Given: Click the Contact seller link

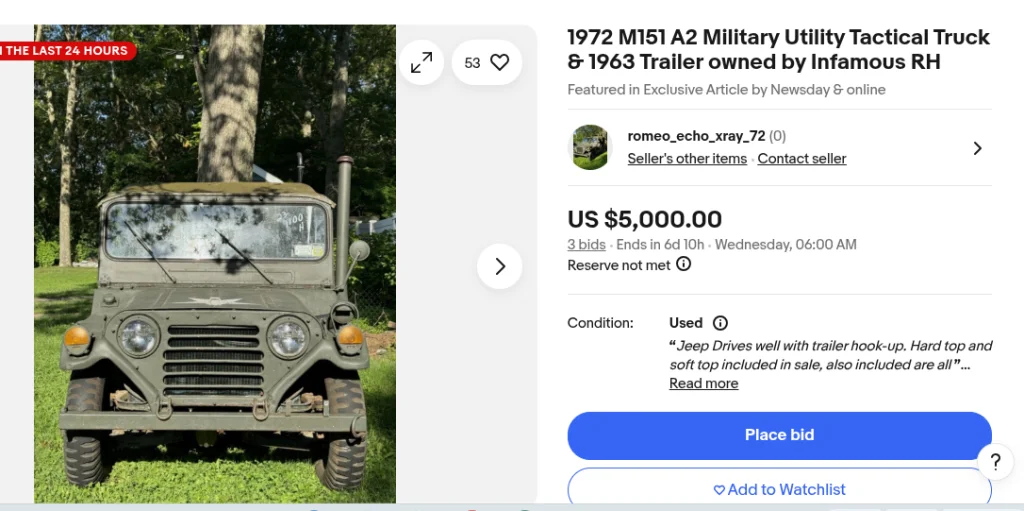Looking at the screenshot, I should point(801,158).
